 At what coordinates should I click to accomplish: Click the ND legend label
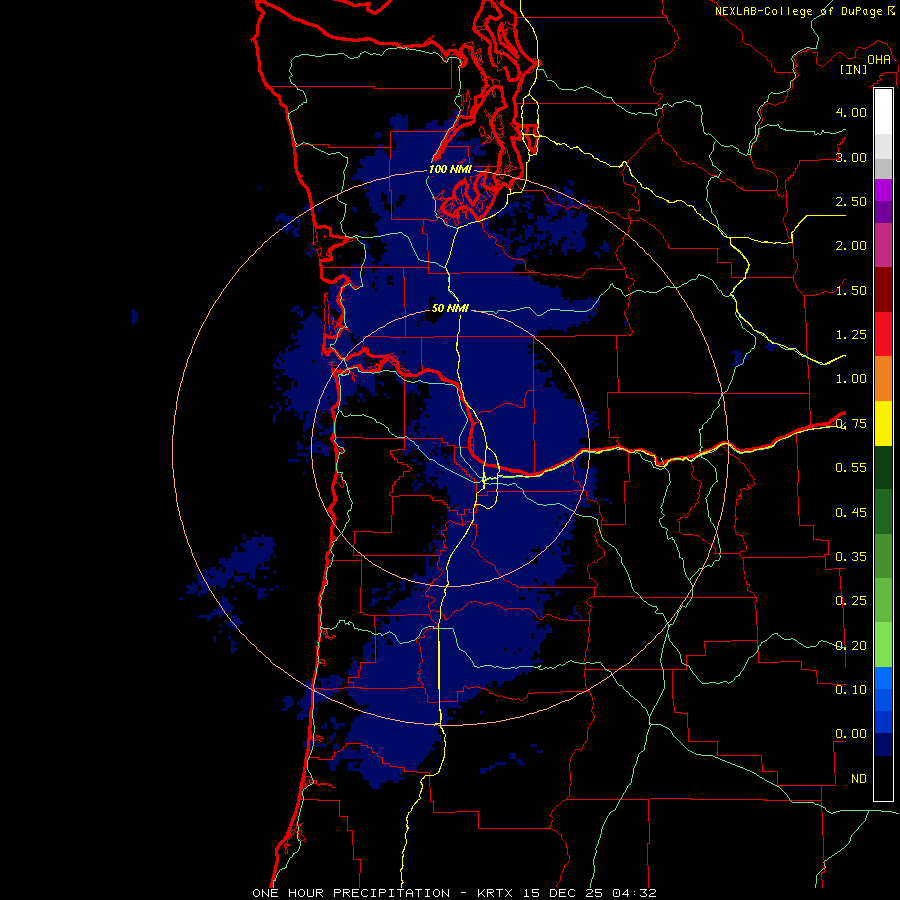pyautogui.click(x=859, y=779)
